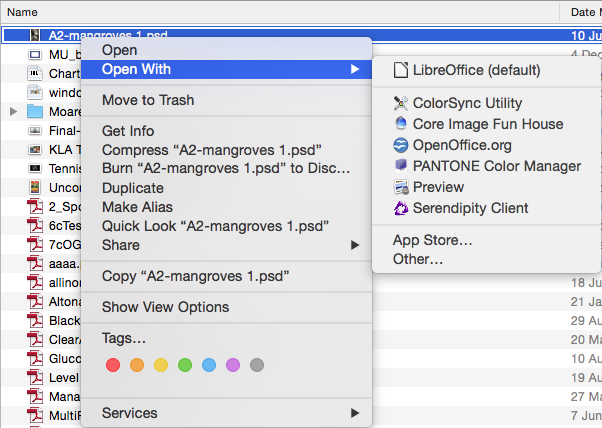Click the colorful file icon beside Uncor
This screenshot has height=428, width=602.
click(x=35, y=187)
